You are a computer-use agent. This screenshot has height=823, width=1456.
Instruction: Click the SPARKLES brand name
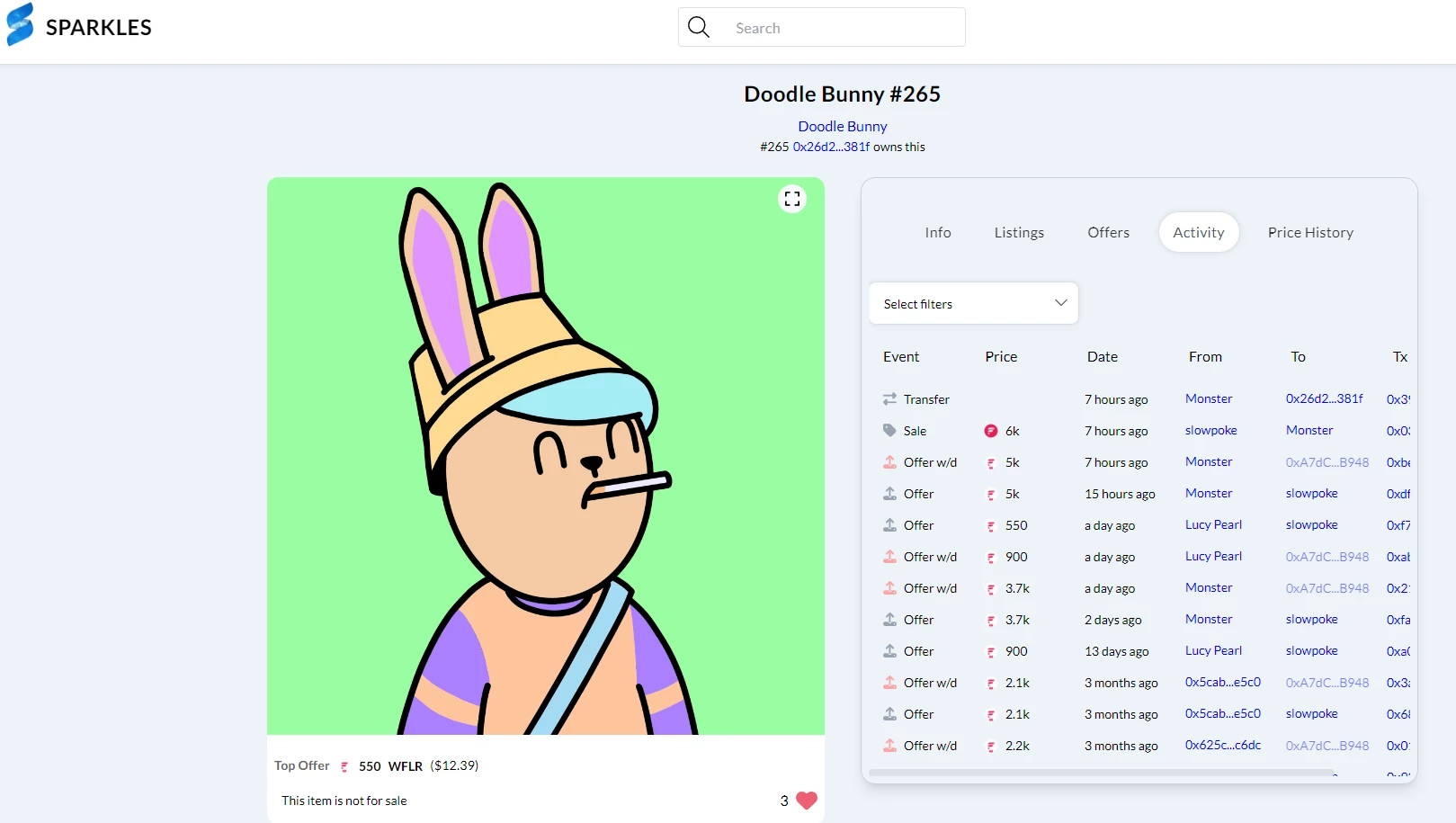[99, 27]
